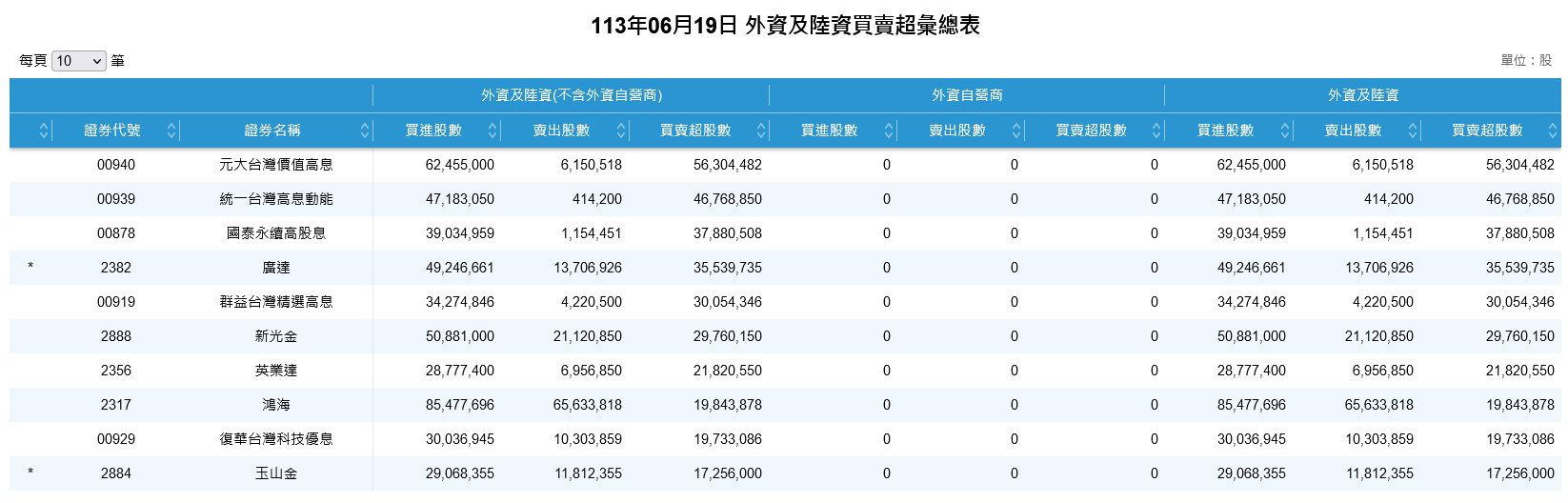This screenshot has height=503, width=1568.
Task: Click the title 113年06月19日 外資及陸資買賣超彙總表
Action: [785, 26]
